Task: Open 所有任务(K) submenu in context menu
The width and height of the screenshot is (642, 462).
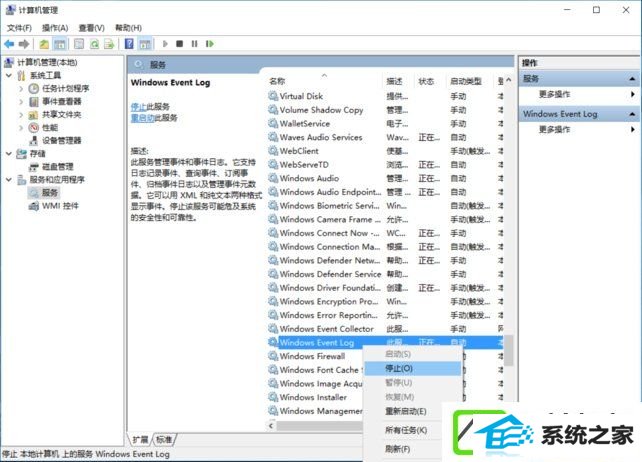Action: (406, 430)
